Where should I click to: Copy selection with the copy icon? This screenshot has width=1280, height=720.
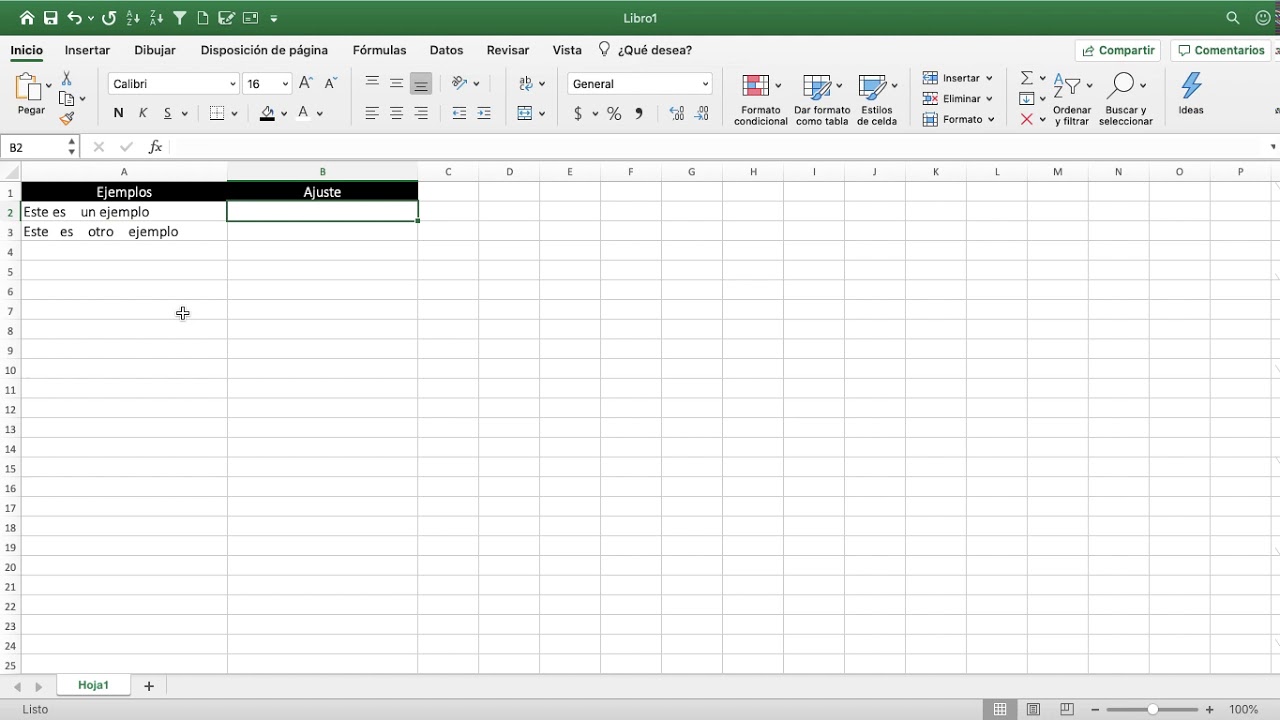[67, 98]
